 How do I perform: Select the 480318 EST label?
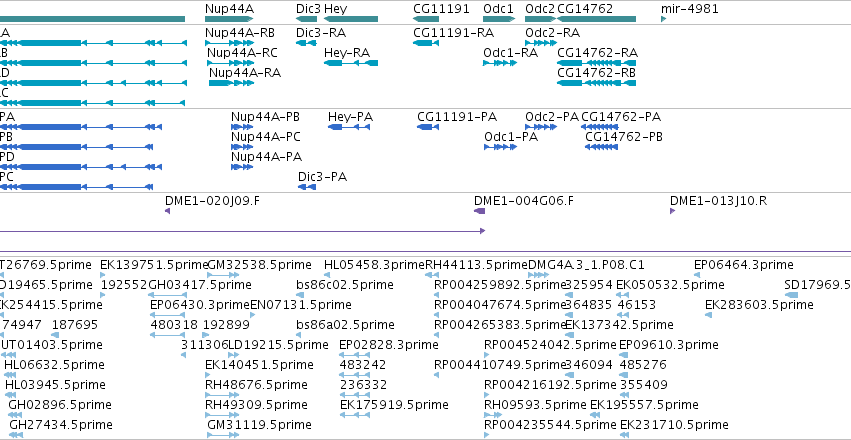point(174,325)
